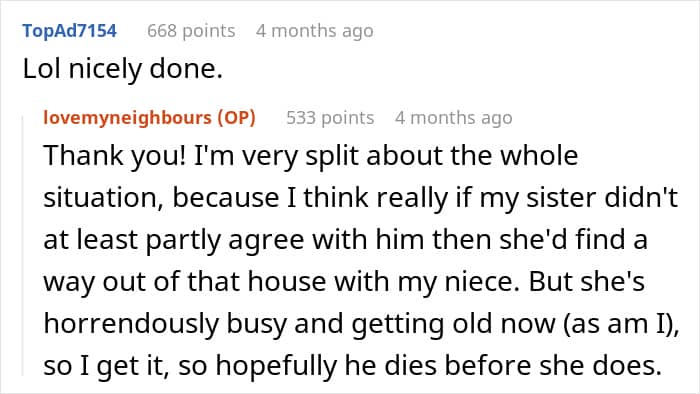Open timestamp permalink on OP's reply

[x=454, y=118]
